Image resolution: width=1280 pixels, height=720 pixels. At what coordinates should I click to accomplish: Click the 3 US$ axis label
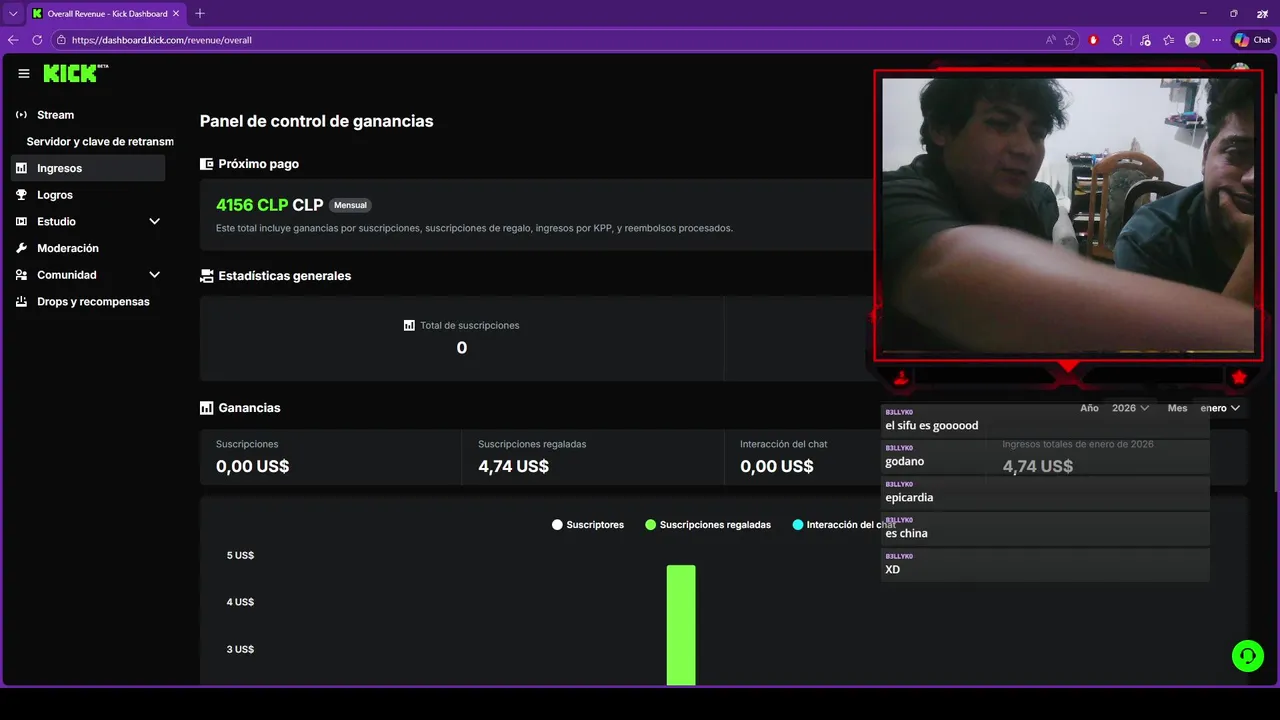point(240,649)
